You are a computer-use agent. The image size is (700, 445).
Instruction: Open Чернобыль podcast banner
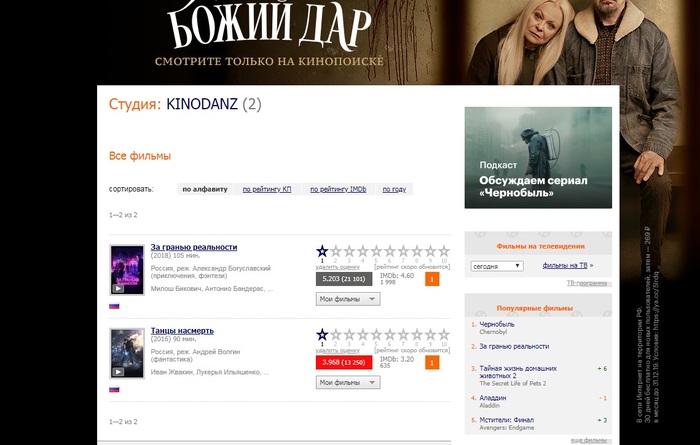click(538, 158)
